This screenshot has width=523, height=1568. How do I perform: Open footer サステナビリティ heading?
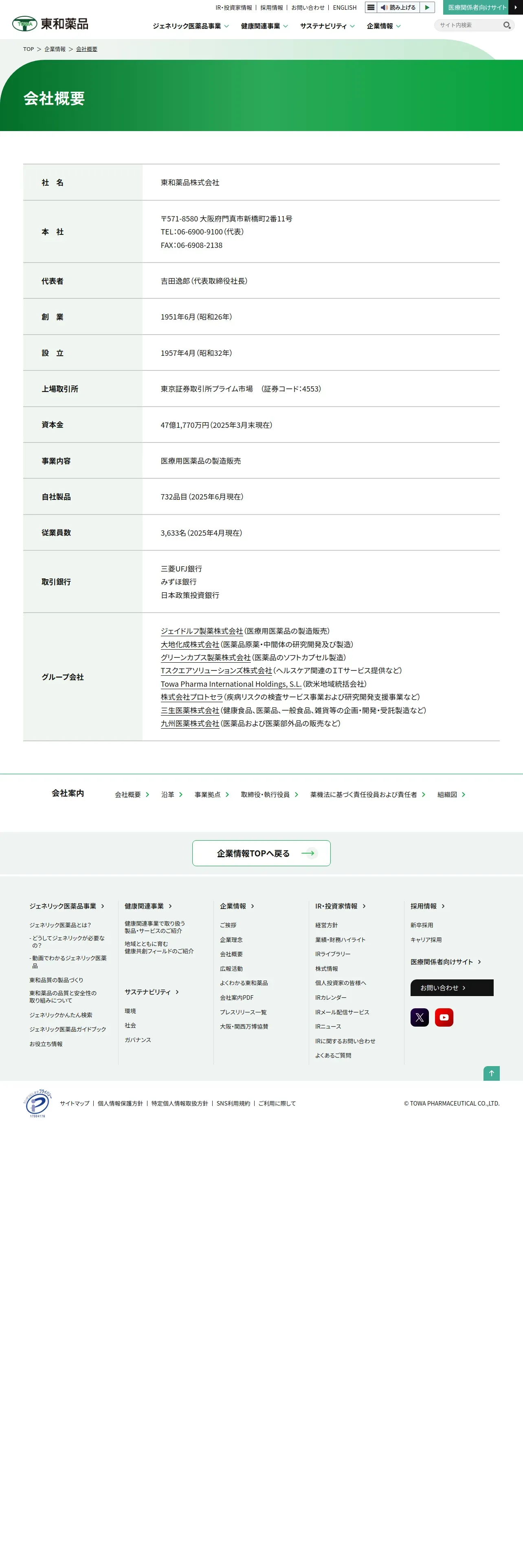pos(152,992)
